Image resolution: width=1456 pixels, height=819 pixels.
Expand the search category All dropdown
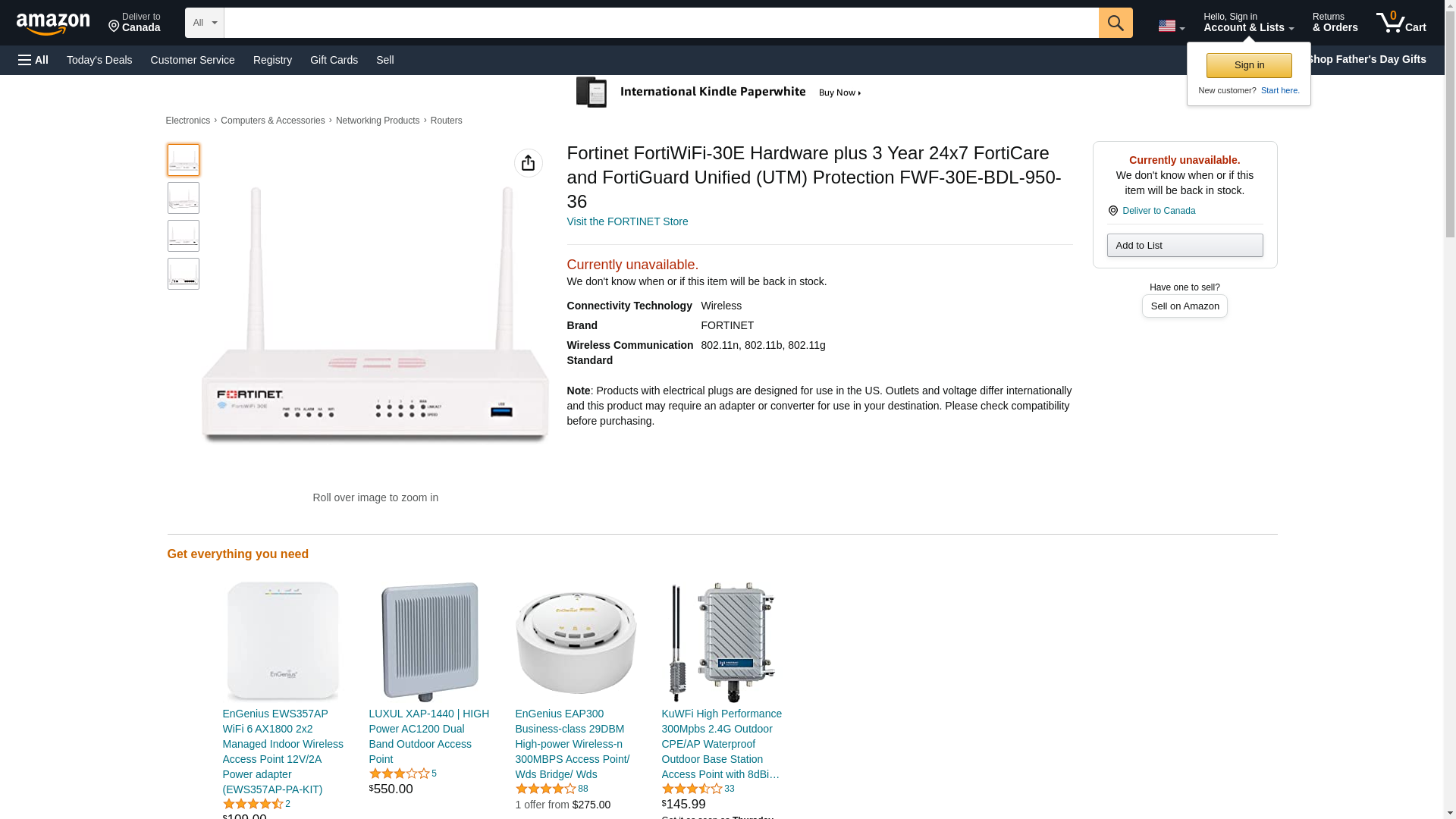(x=204, y=23)
